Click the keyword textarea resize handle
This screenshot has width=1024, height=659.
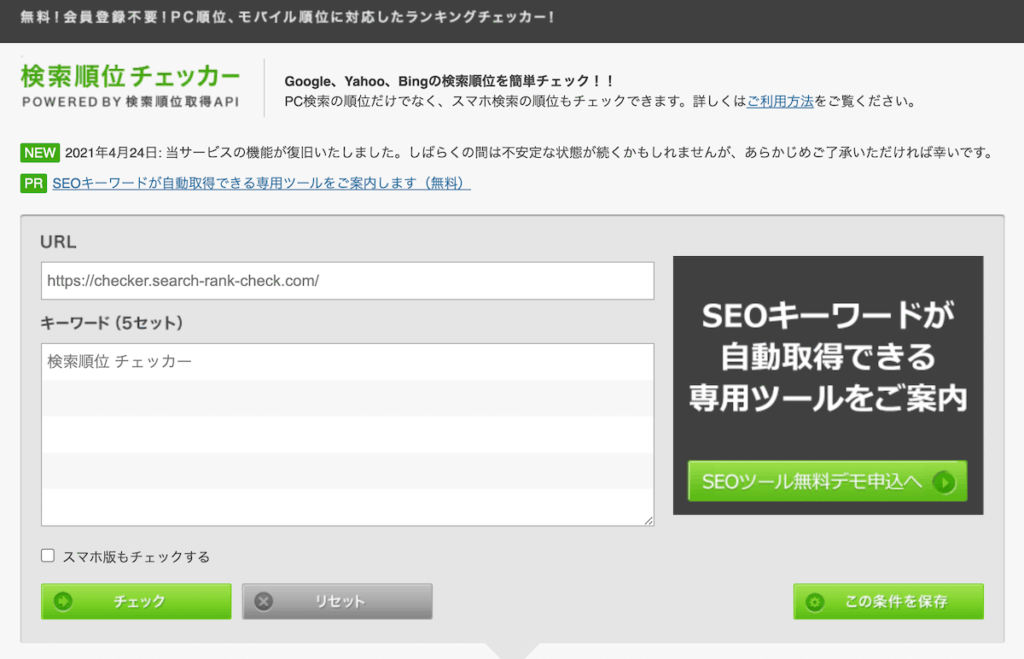tap(648, 520)
